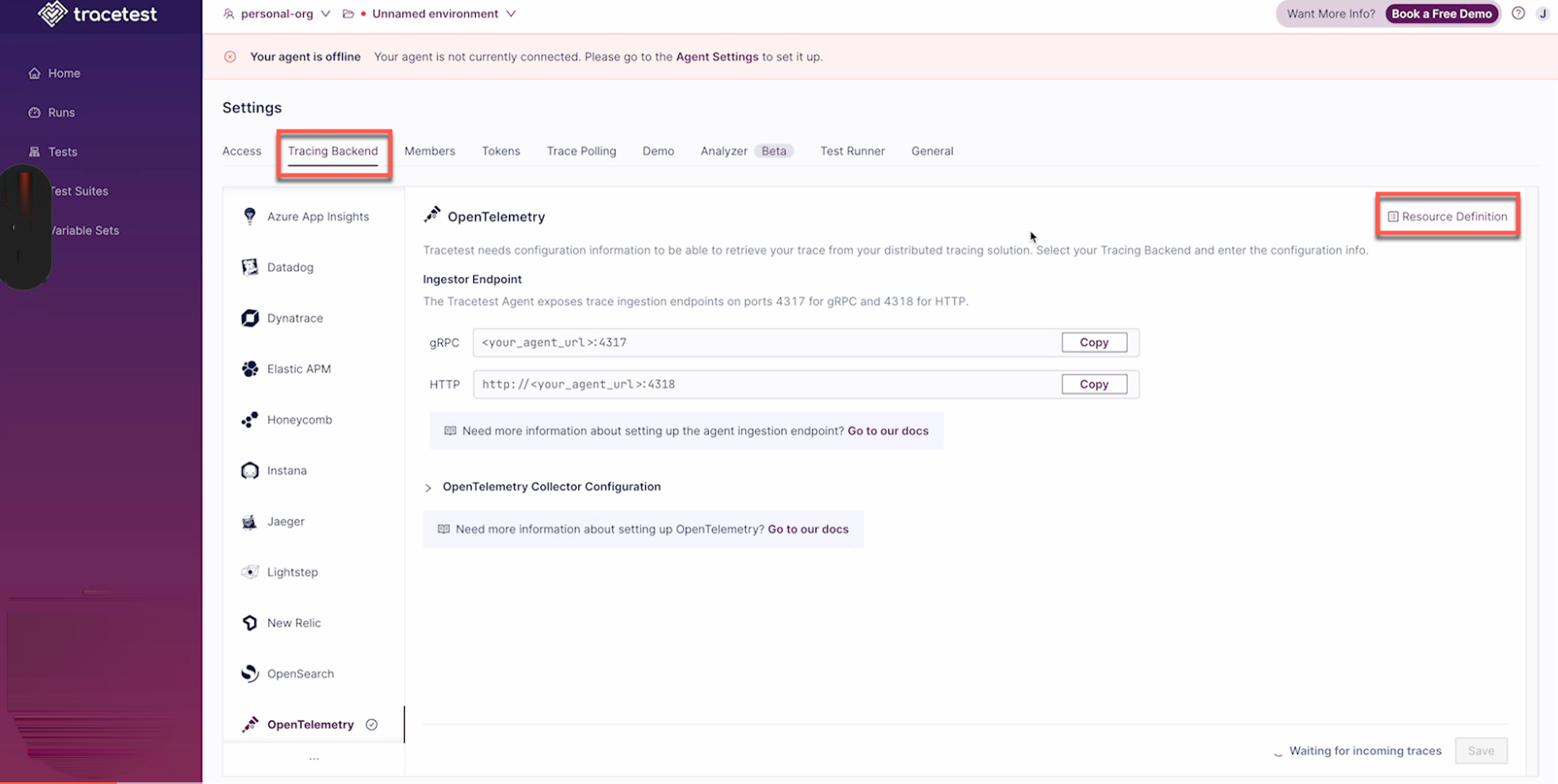
Task: Follow the Agent Settings link
Action: [x=717, y=57]
